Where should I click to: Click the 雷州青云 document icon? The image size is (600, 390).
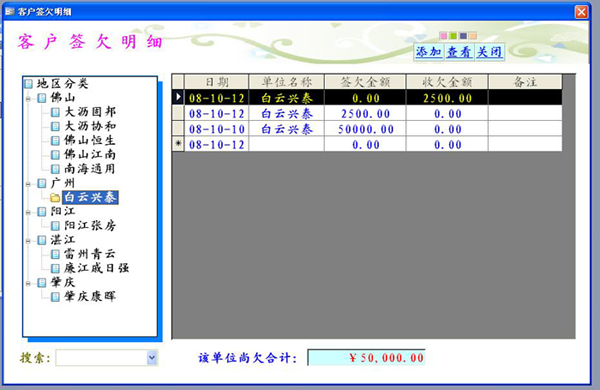55,254
